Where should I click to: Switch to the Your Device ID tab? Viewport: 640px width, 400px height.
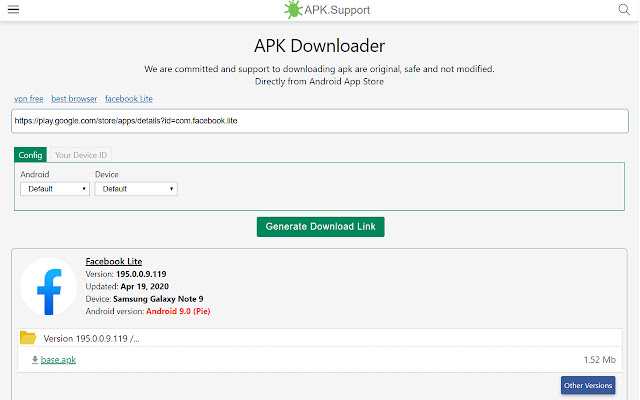pyautogui.click(x=81, y=155)
